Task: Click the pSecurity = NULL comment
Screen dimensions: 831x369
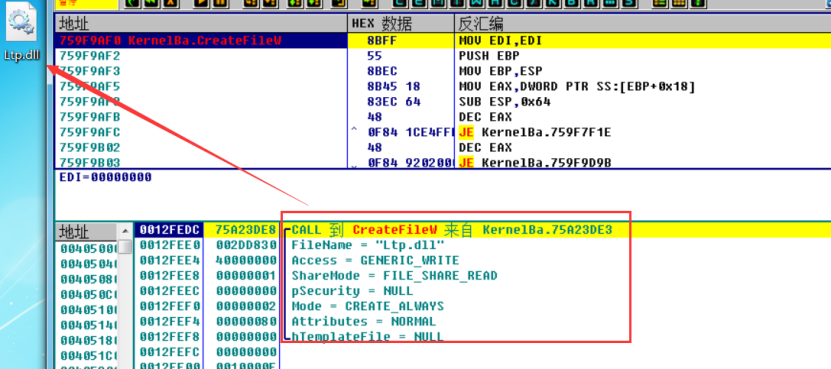Action: coord(352,291)
